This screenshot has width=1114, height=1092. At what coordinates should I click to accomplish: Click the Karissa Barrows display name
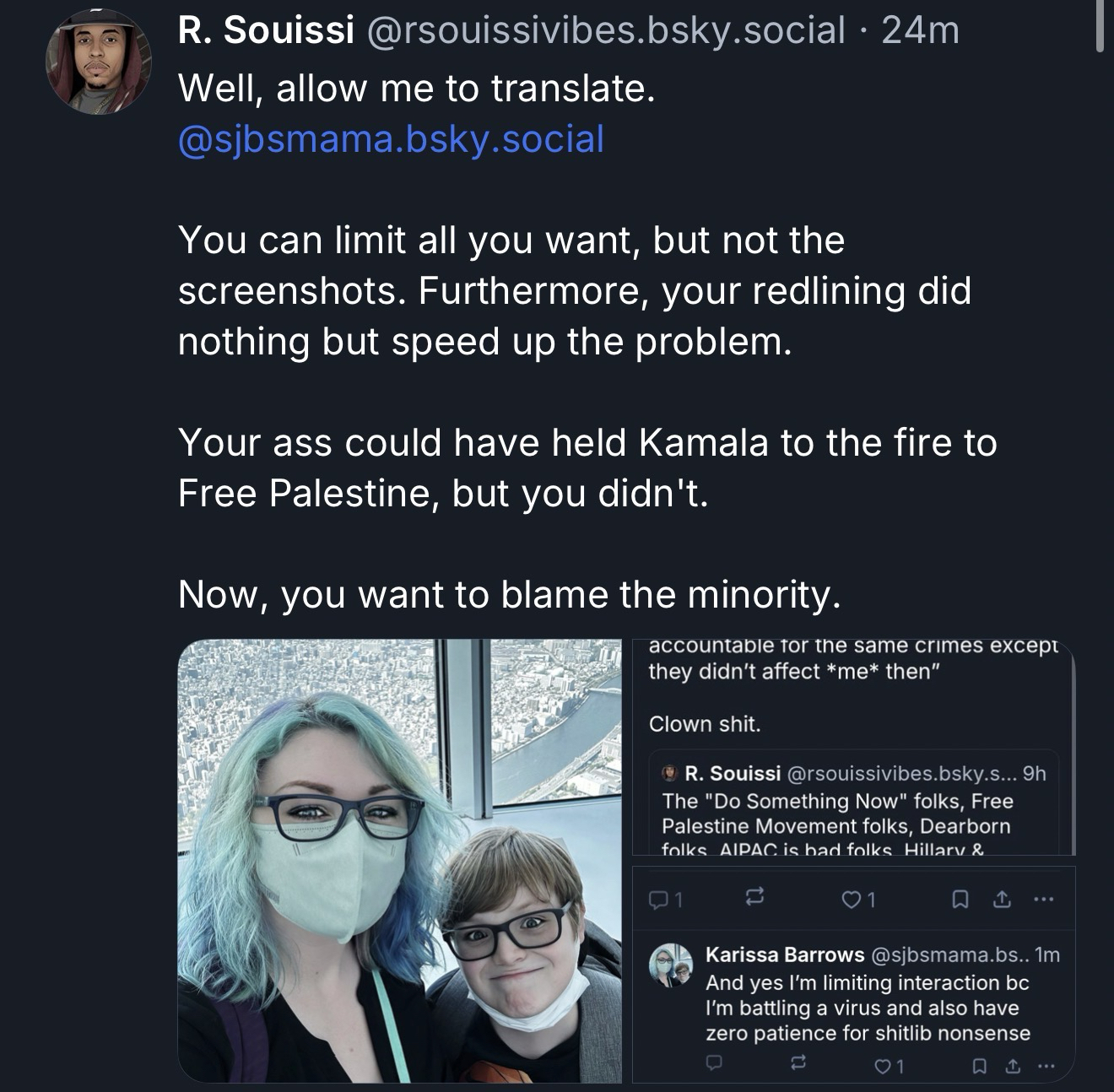784,954
